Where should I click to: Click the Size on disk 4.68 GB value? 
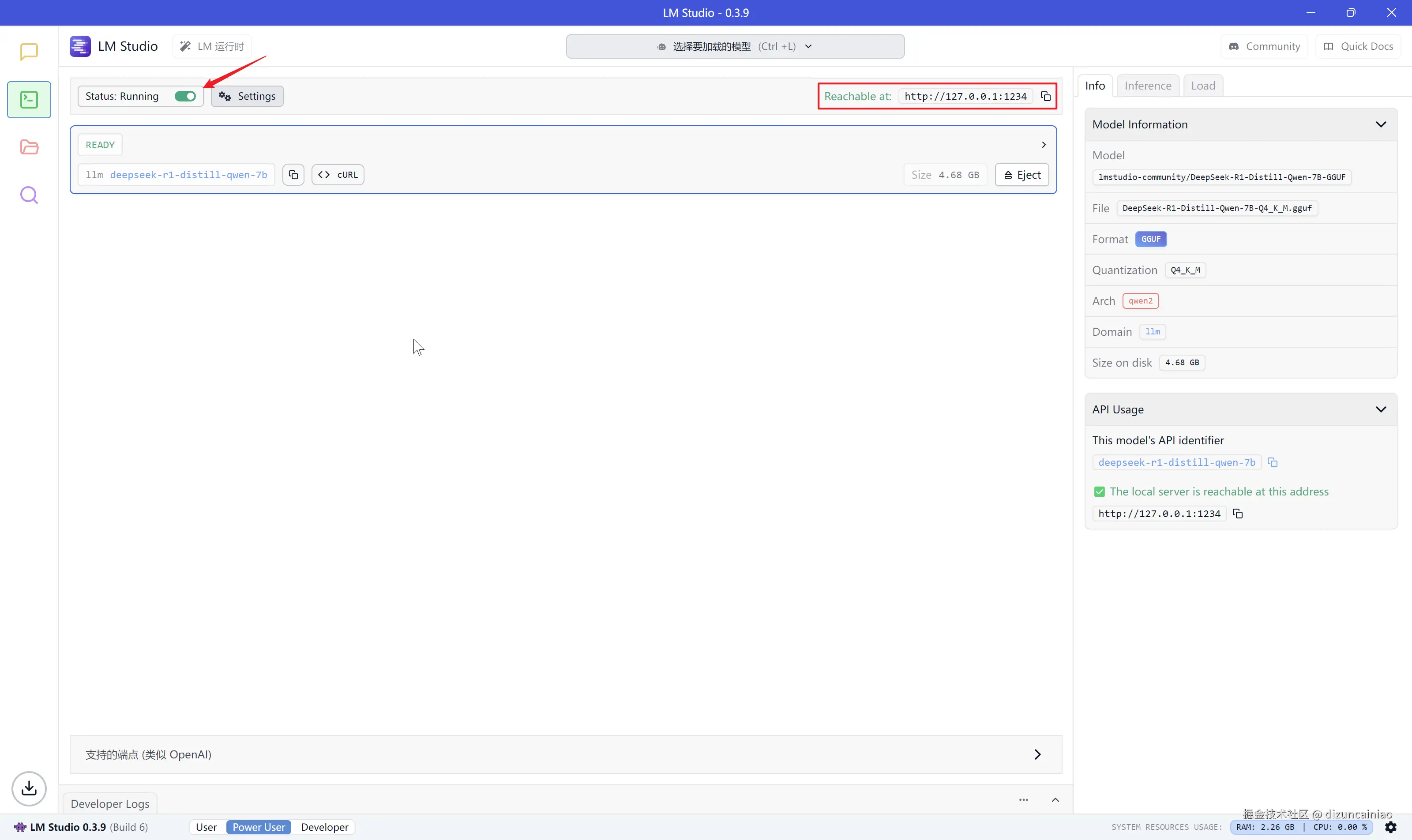pos(1182,363)
